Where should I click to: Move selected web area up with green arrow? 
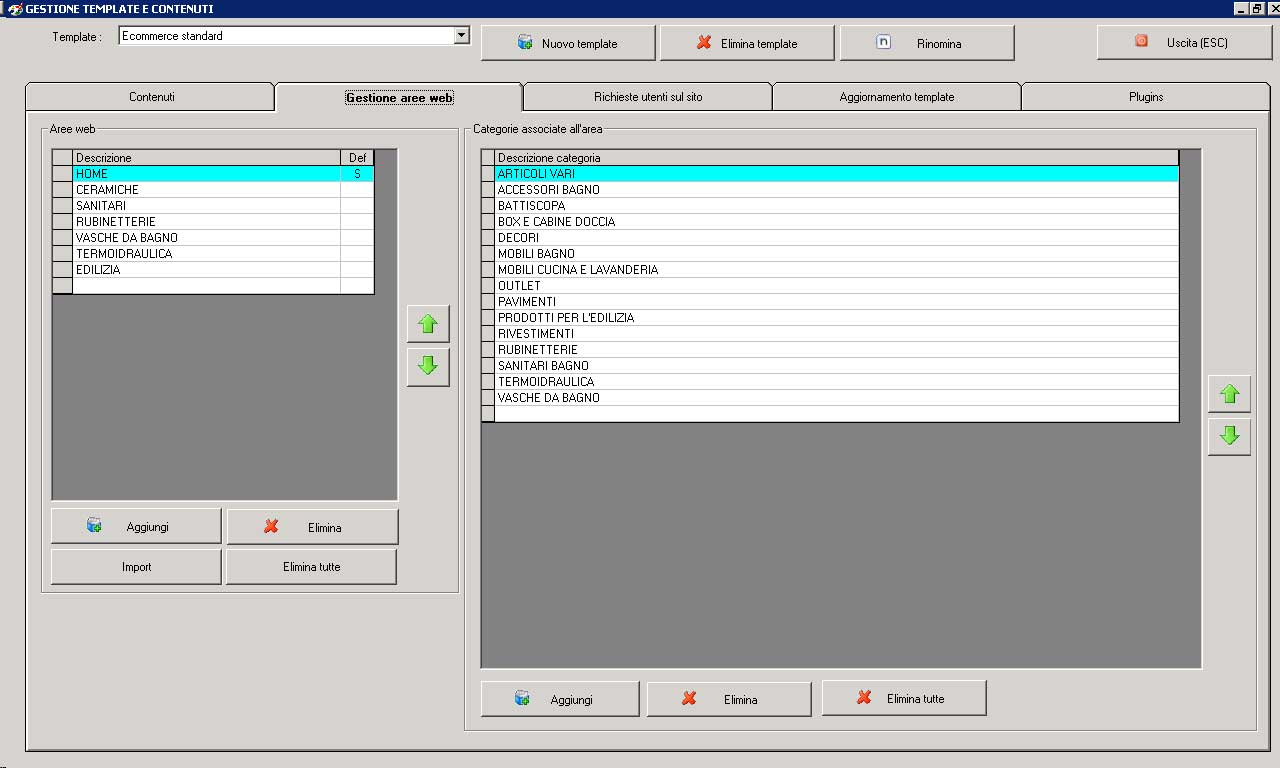coord(428,324)
